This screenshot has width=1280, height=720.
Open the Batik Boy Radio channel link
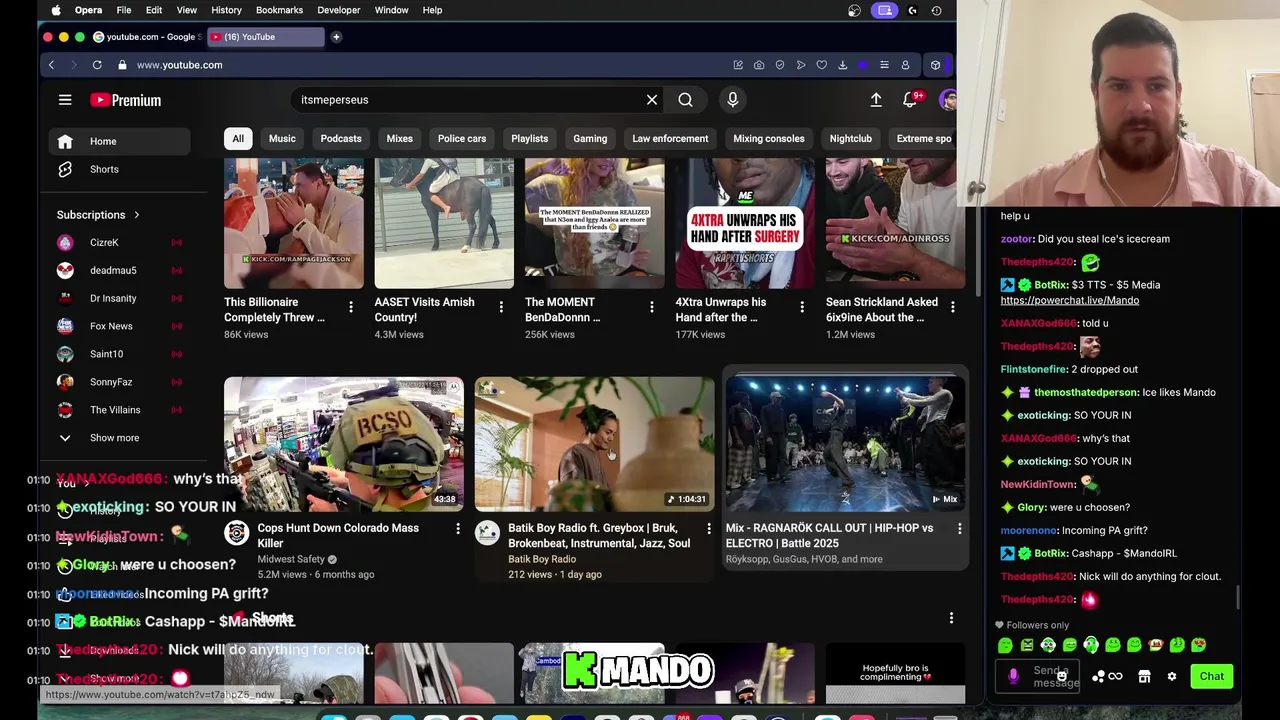pos(542,560)
